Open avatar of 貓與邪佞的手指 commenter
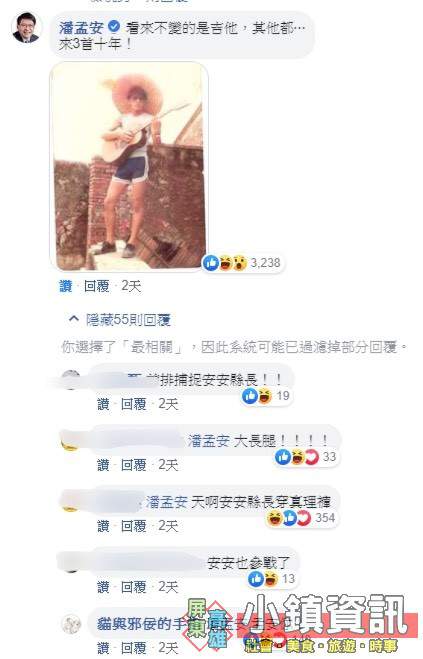Image resolution: width=423 pixels, height=659 pixels. pyautogui.click(x=71, y=625)
